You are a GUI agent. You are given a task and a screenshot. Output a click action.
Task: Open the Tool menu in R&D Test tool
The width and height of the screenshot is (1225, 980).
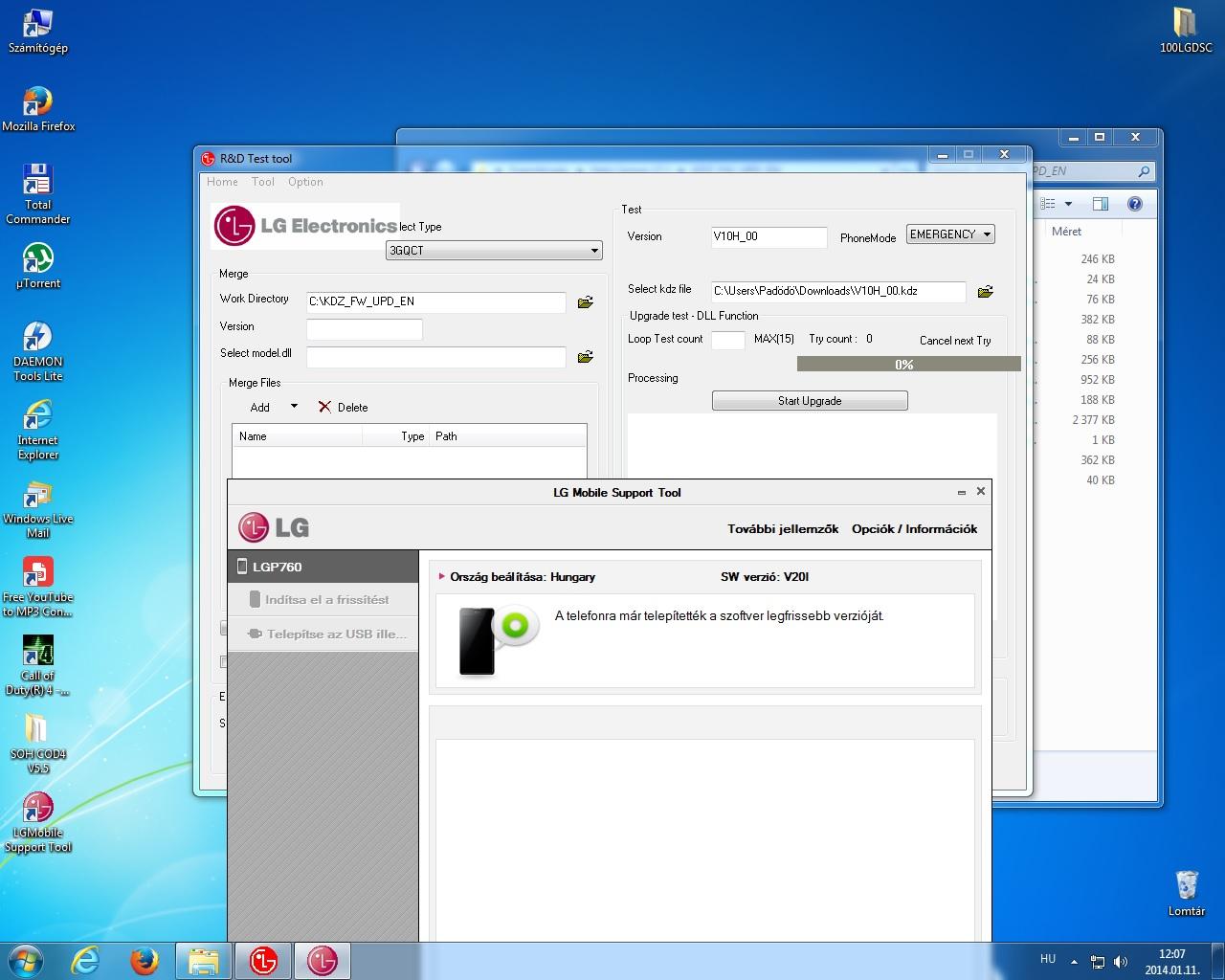pos(263,182)
